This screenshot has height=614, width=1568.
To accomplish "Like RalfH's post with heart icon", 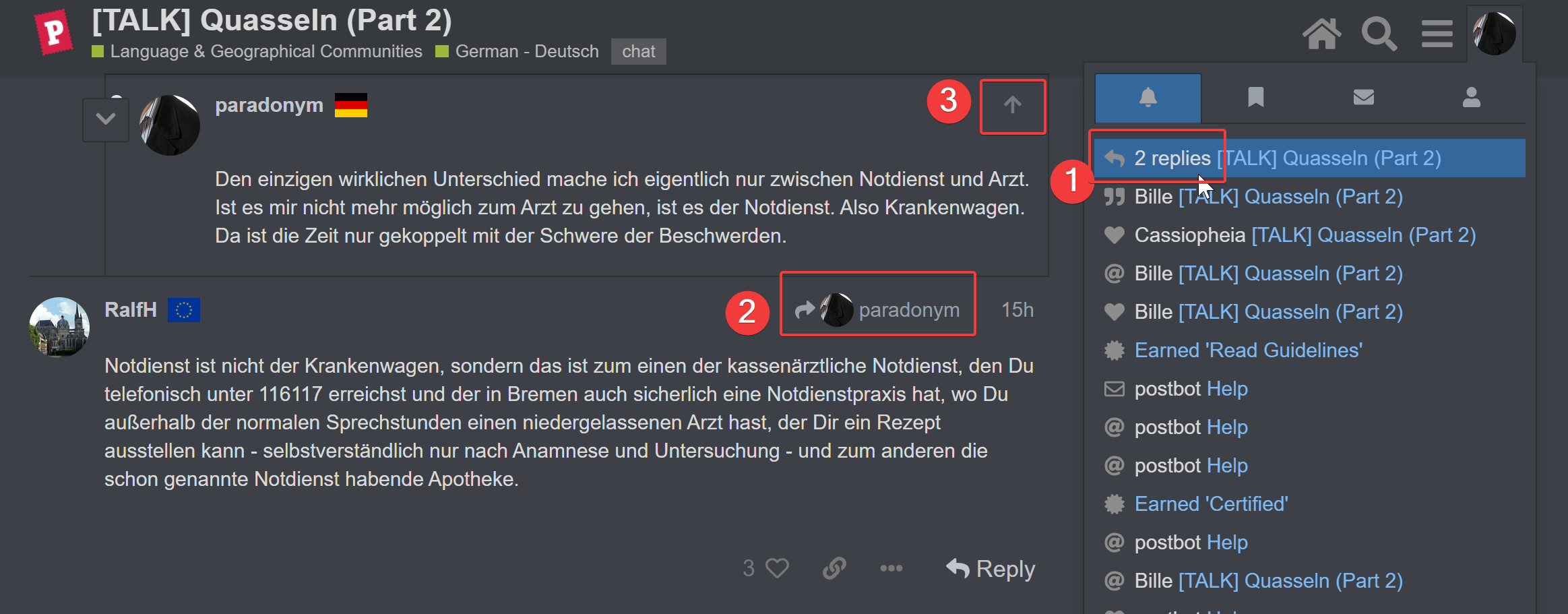I will (777, 568).
